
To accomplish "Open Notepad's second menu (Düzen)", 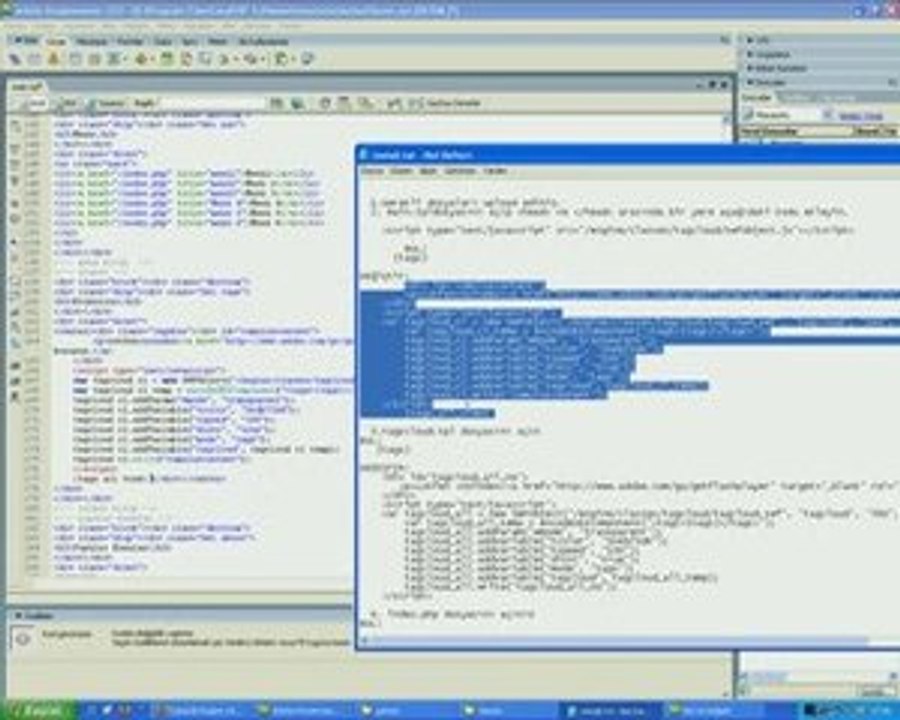I will [x=401, y=171].
